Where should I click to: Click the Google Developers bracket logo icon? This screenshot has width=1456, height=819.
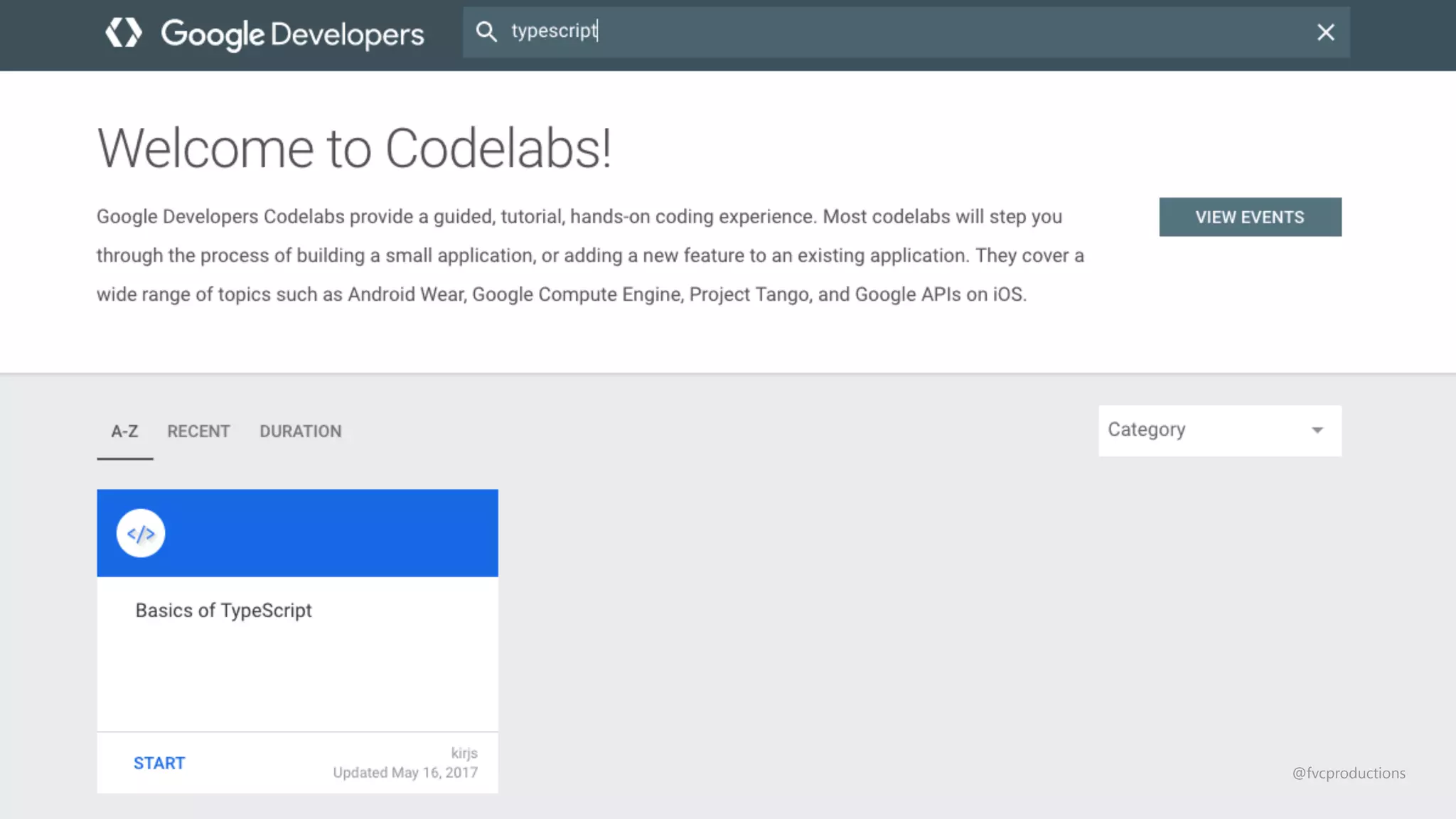124,33
